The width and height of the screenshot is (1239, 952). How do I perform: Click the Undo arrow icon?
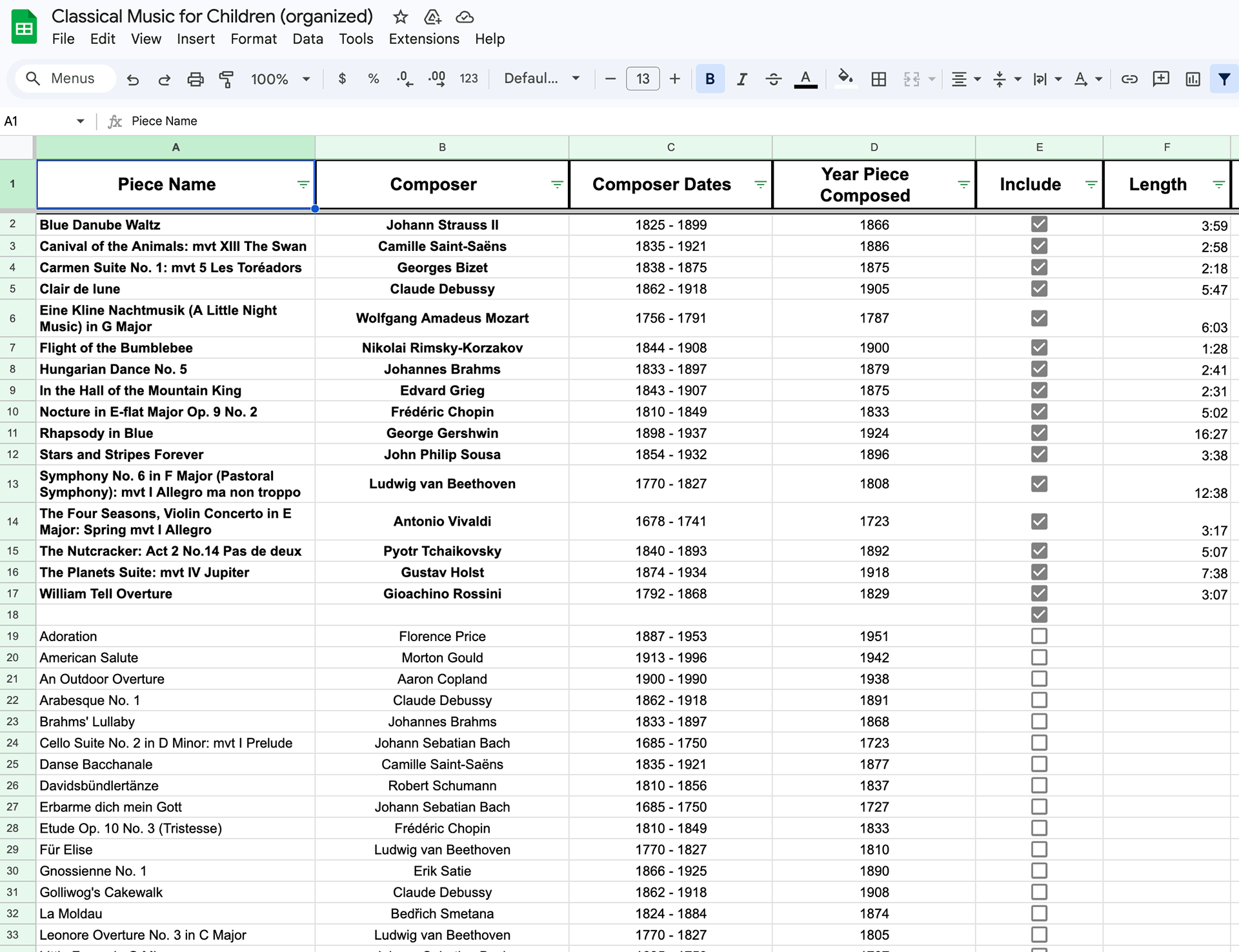[x=133, y=79]
